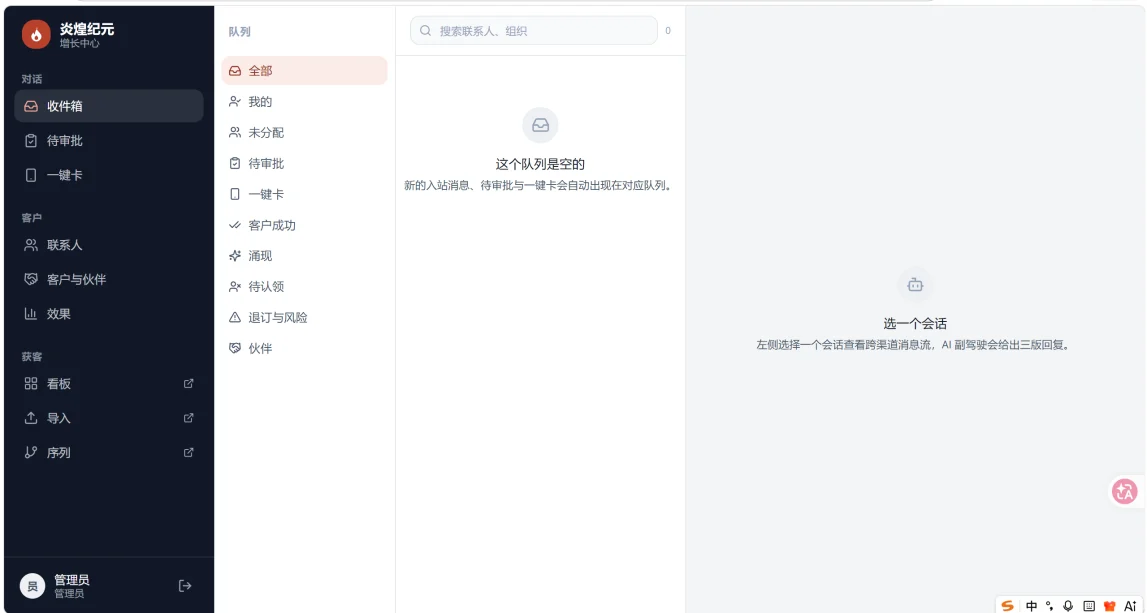1147x613 pixels.
Task: Select the 我的 queue
Action: point(304,102)
